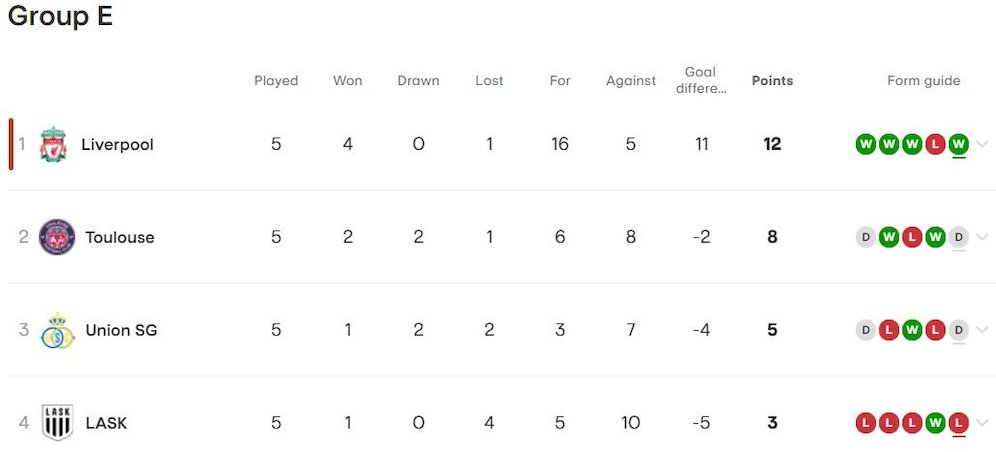
Task: Click Liverpool's latest underlined win badge
Action: 958,144
